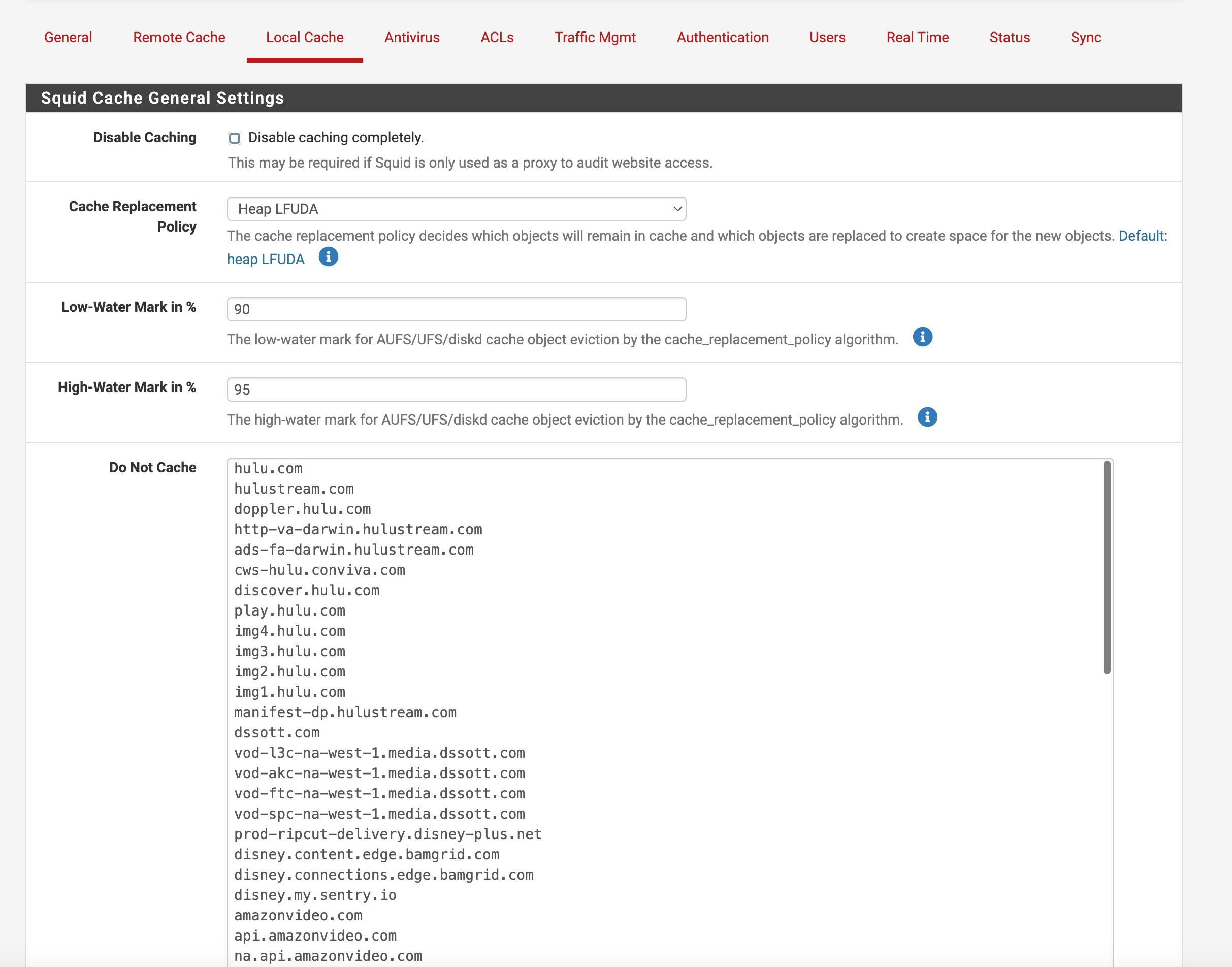View the Status tab
Viewport: 1232px width, 967px height.
[x=1010, y=38]
